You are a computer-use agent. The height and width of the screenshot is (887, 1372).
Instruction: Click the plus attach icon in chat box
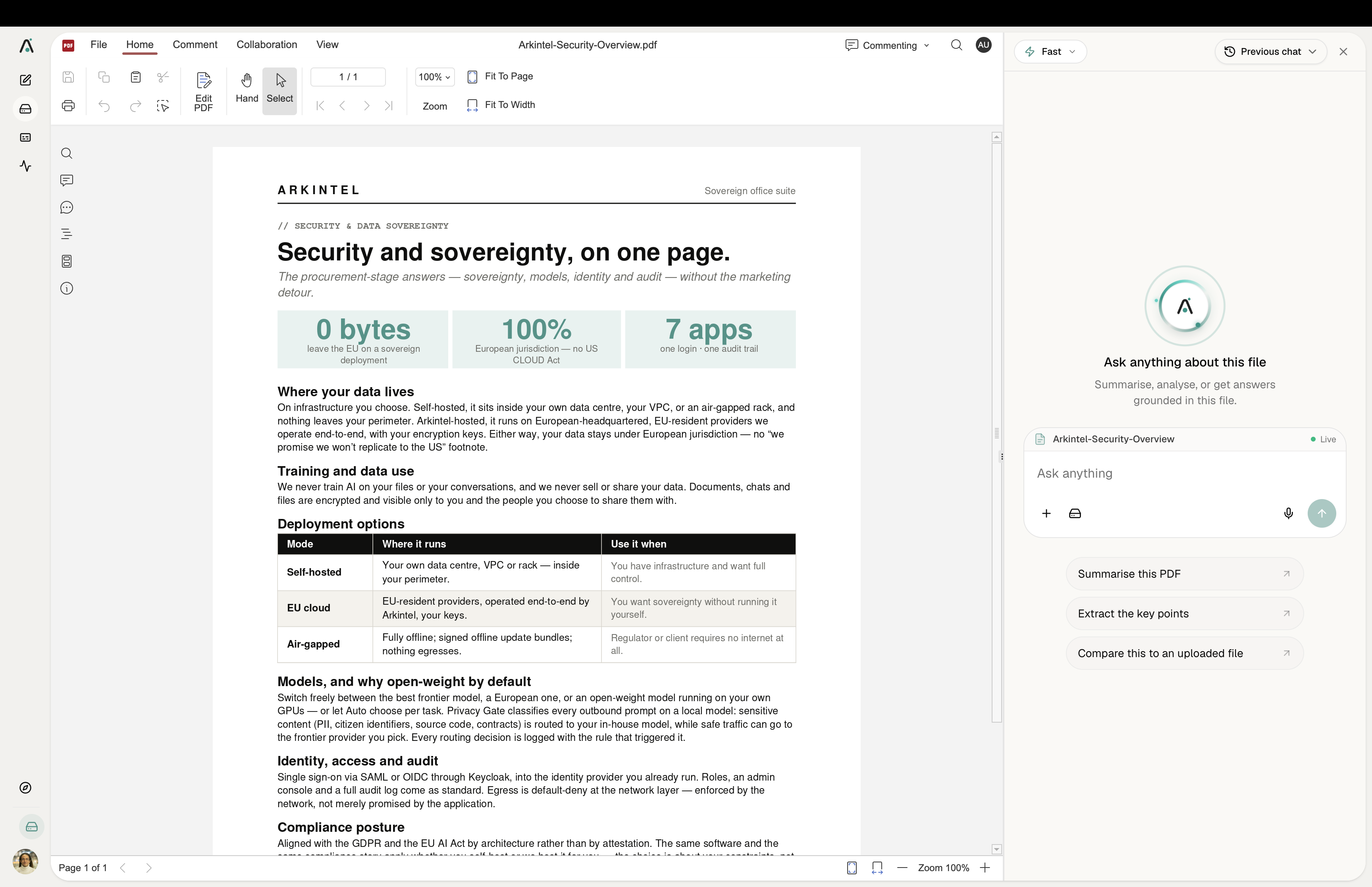(x=1046, y=514)
